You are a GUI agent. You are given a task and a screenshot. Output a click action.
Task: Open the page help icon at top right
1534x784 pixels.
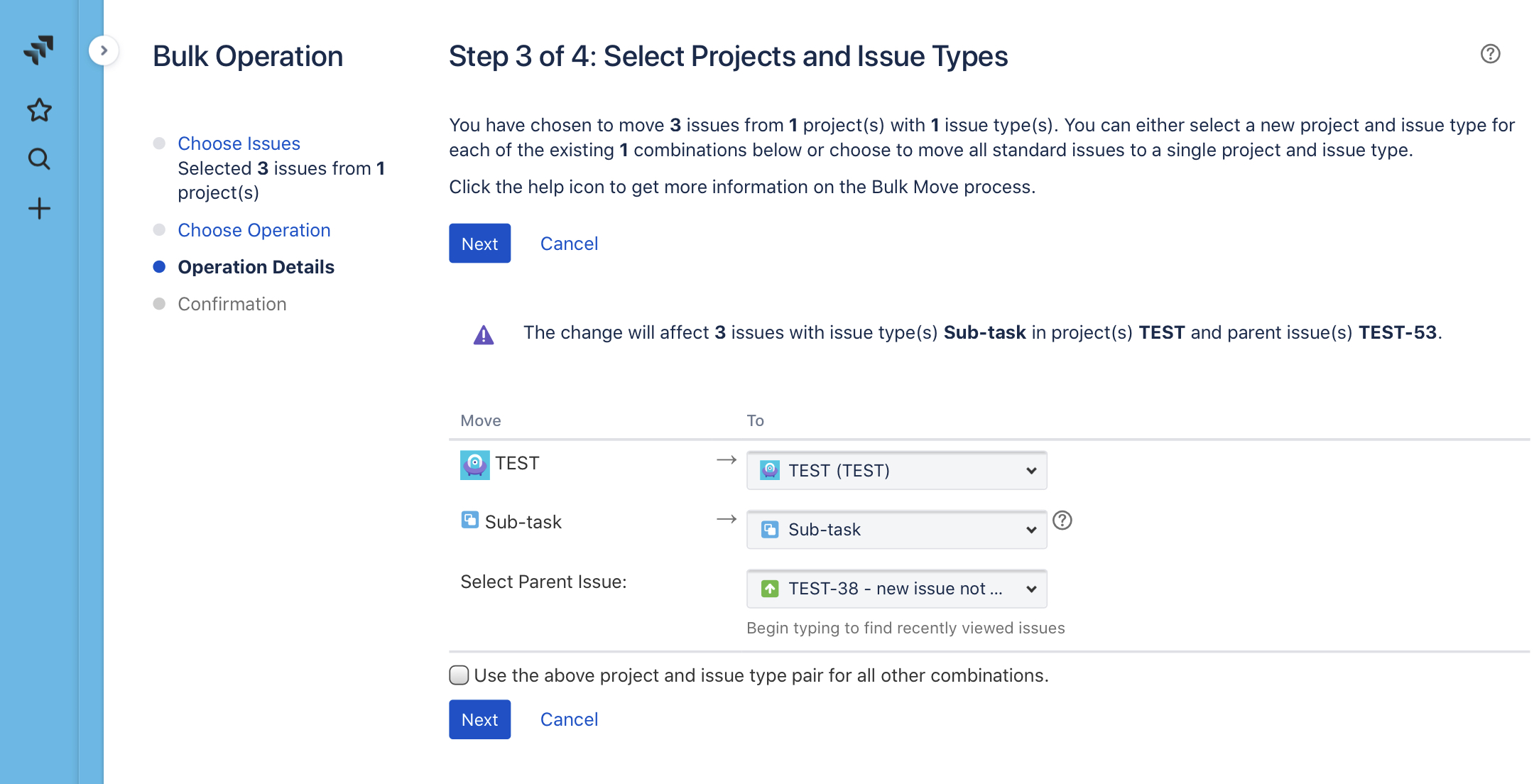(x=1490, y=54)
